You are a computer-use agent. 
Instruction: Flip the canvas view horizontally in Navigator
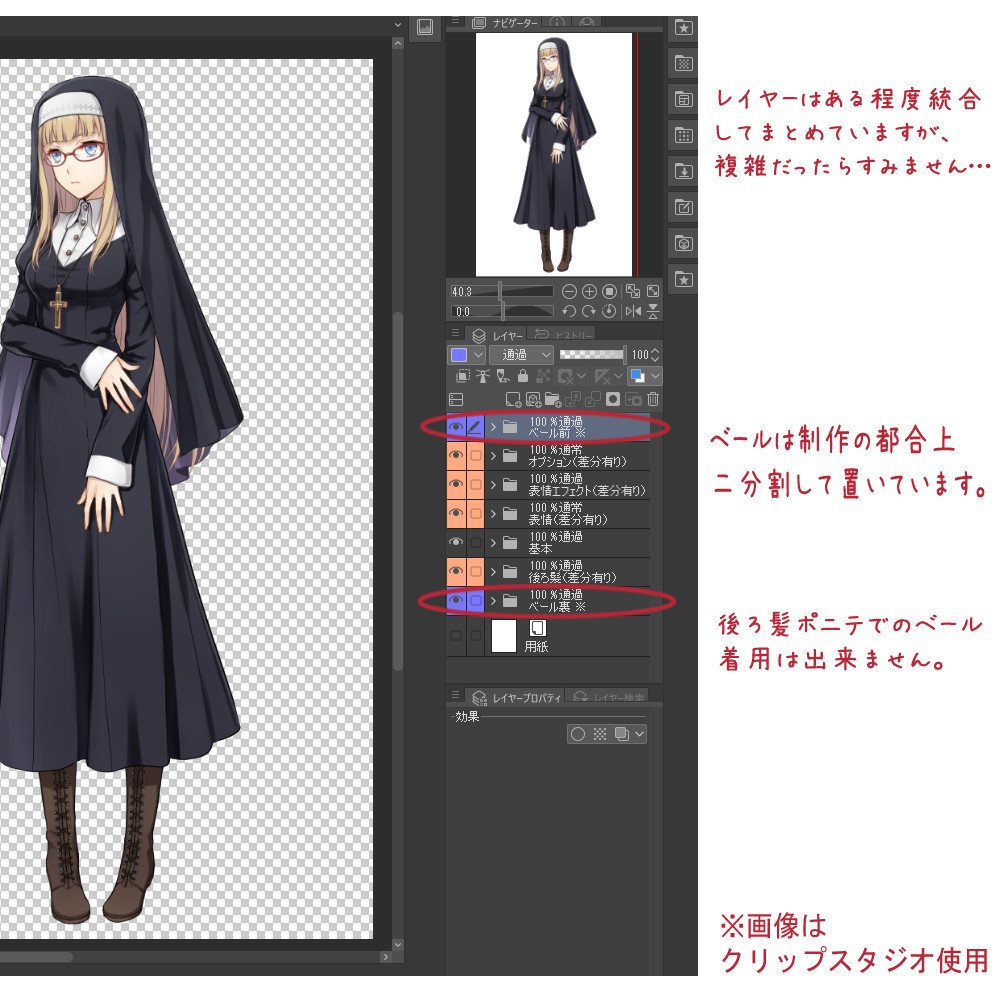633,311
